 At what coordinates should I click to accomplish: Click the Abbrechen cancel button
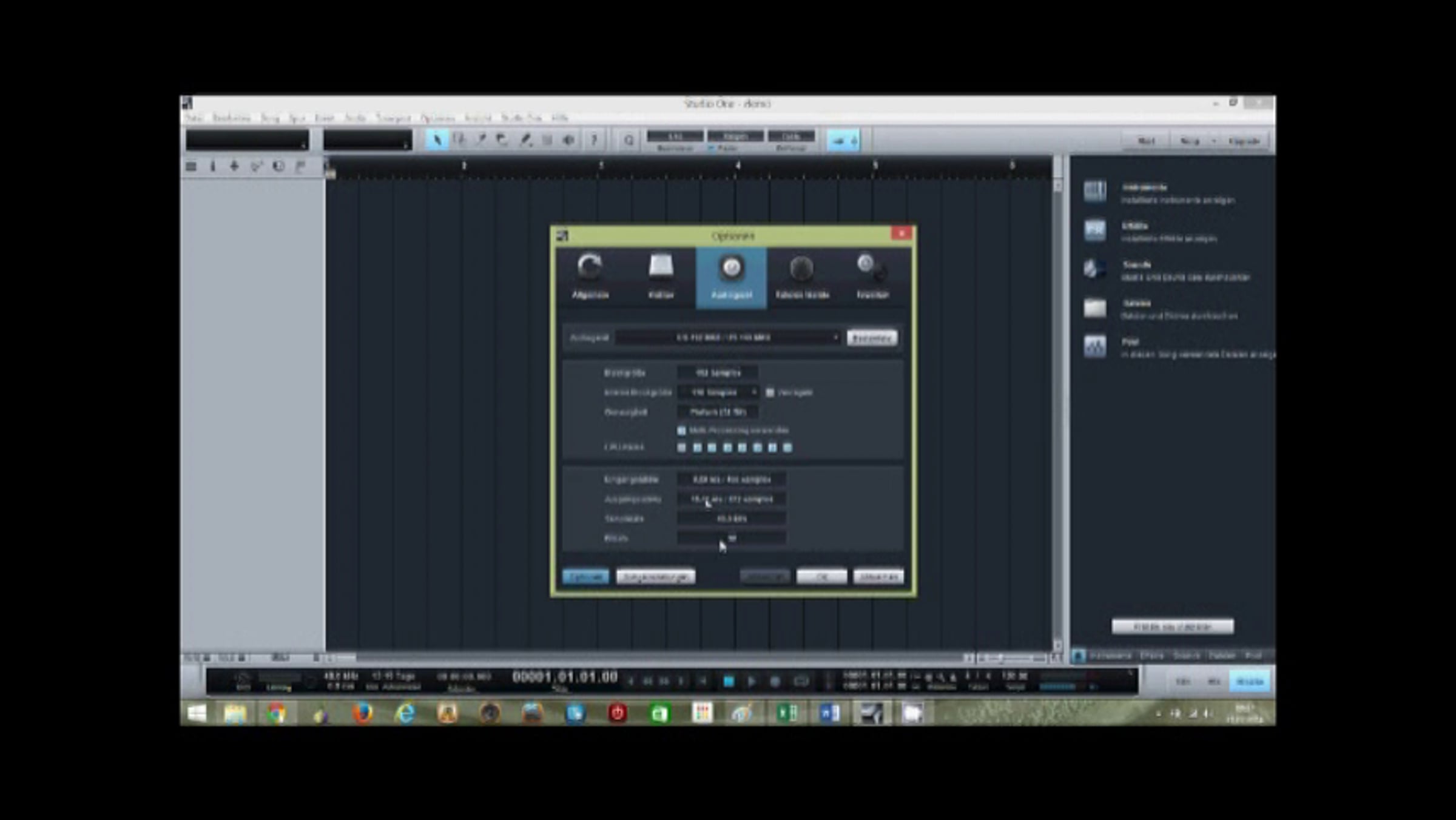(878, 577)
